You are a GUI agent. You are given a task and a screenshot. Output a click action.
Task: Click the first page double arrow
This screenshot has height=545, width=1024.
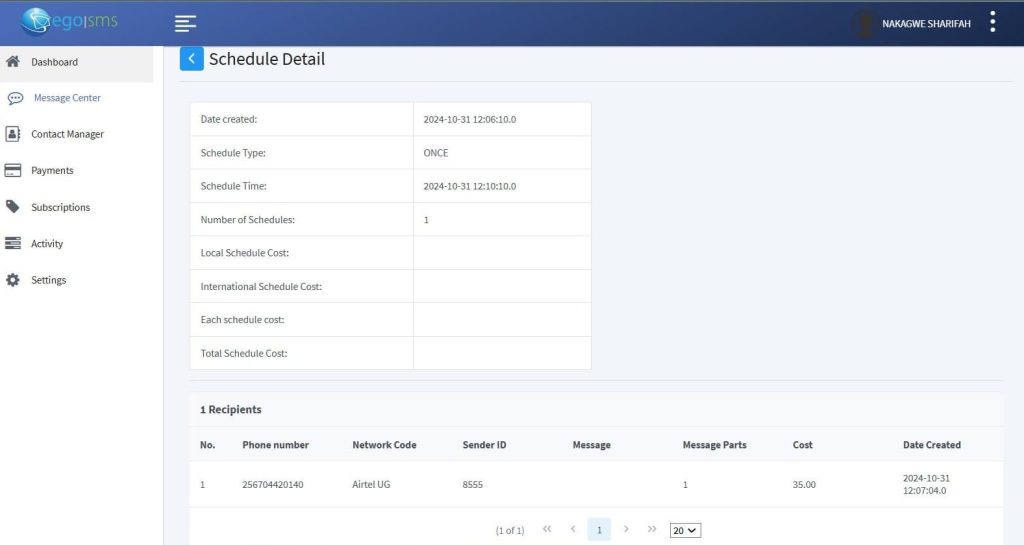coord(547,529)
